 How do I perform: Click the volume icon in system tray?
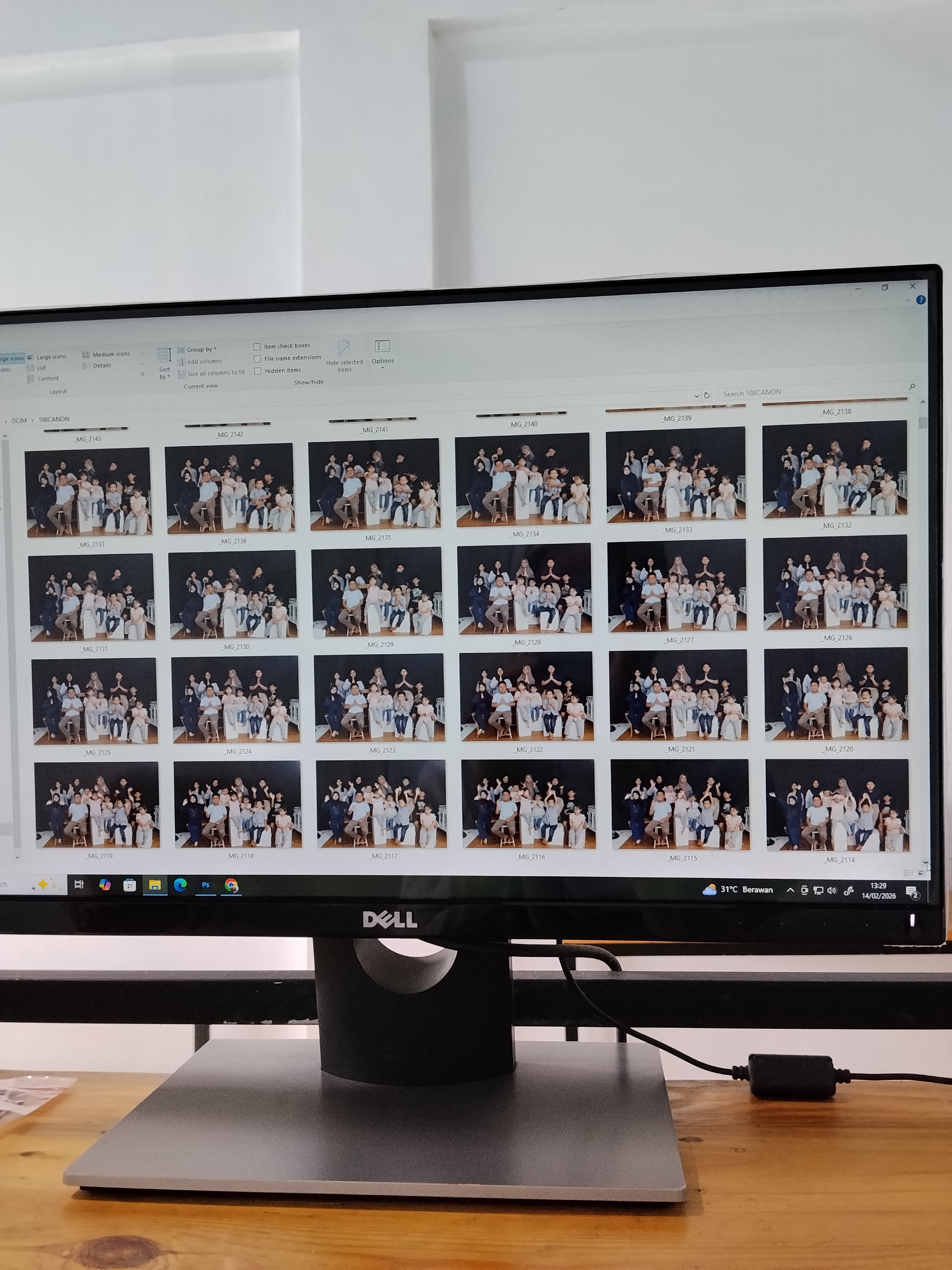coord(831,890)
